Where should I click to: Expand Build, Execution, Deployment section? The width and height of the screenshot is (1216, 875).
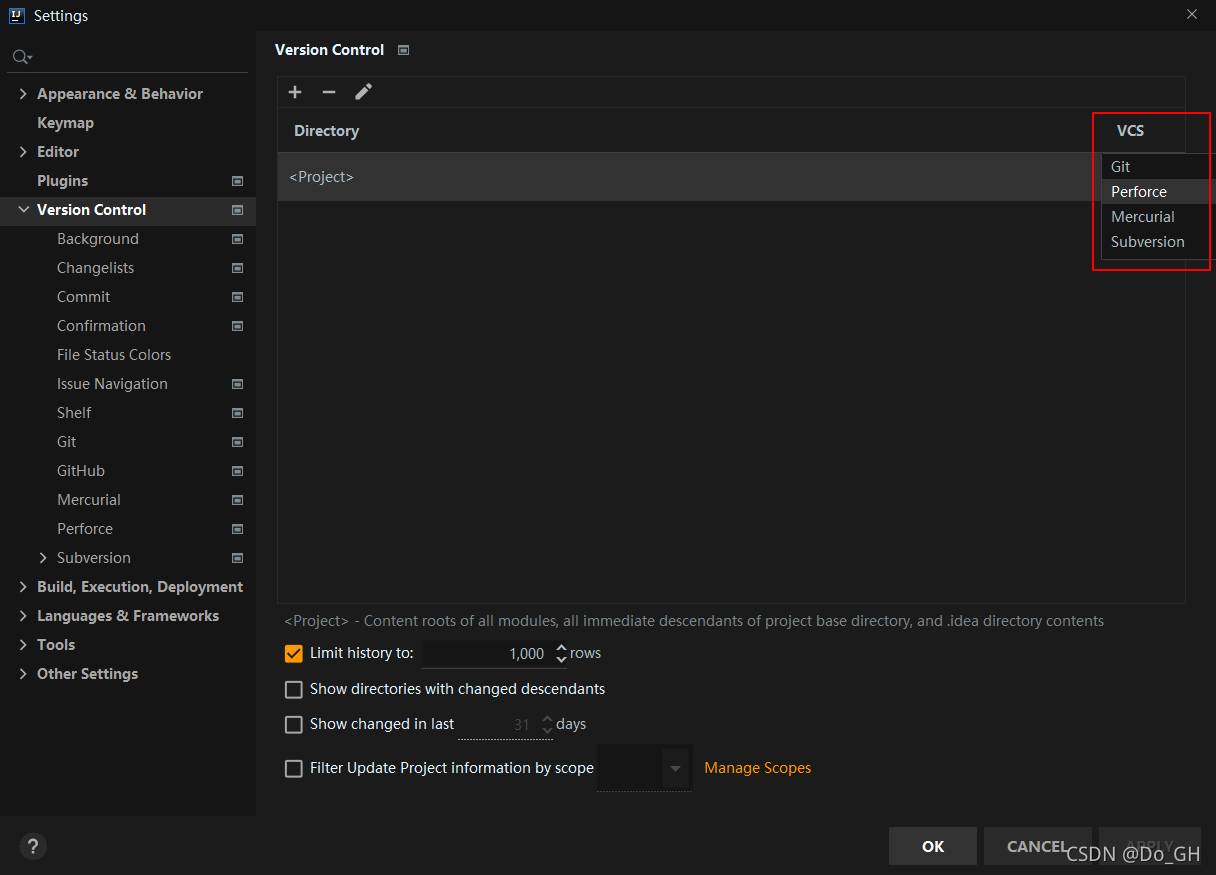pos(23,587)
